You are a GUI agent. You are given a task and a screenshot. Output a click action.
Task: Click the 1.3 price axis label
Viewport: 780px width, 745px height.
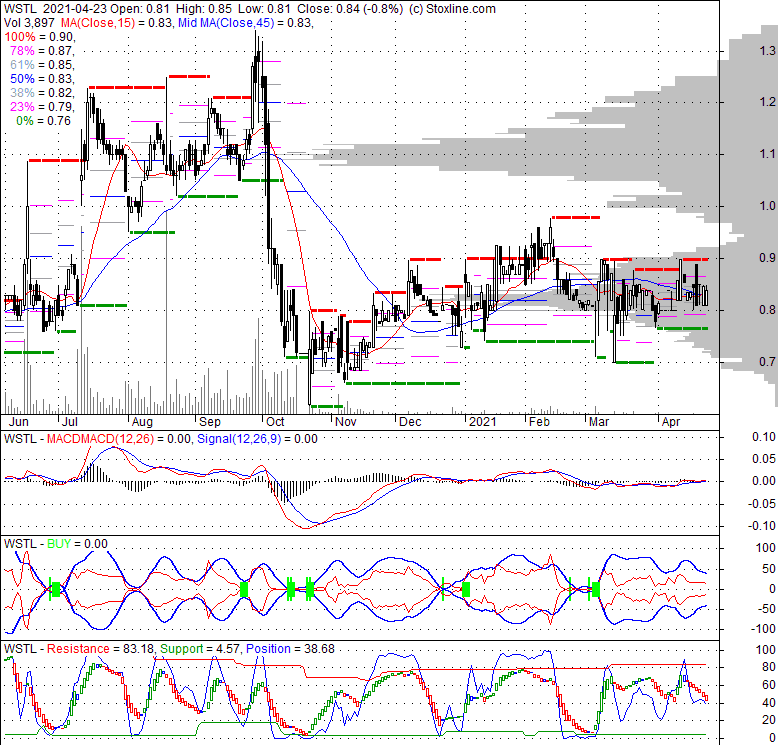[767, 50]
